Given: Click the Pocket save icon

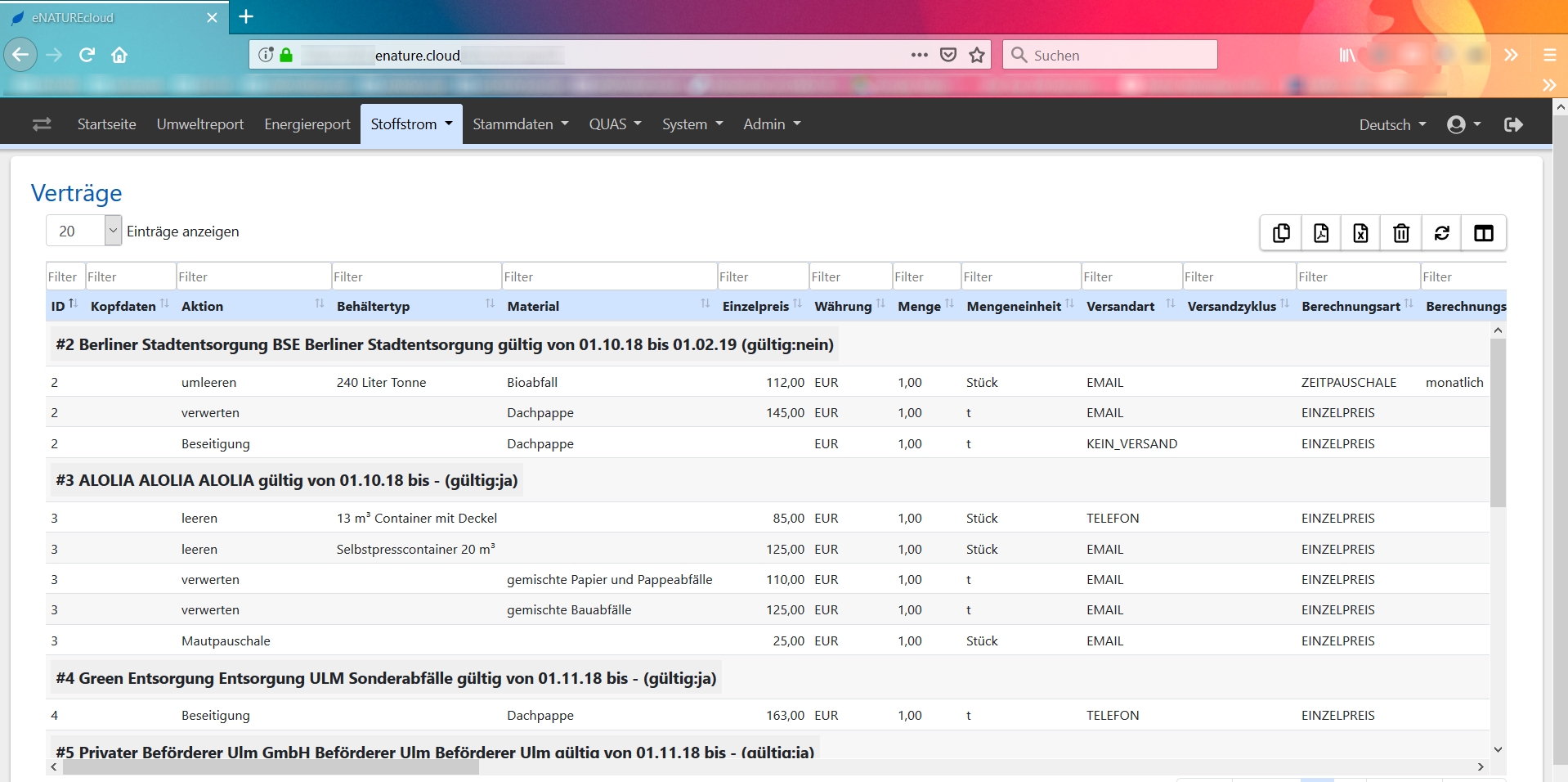Looking at the screenshot, I should 948,55.
